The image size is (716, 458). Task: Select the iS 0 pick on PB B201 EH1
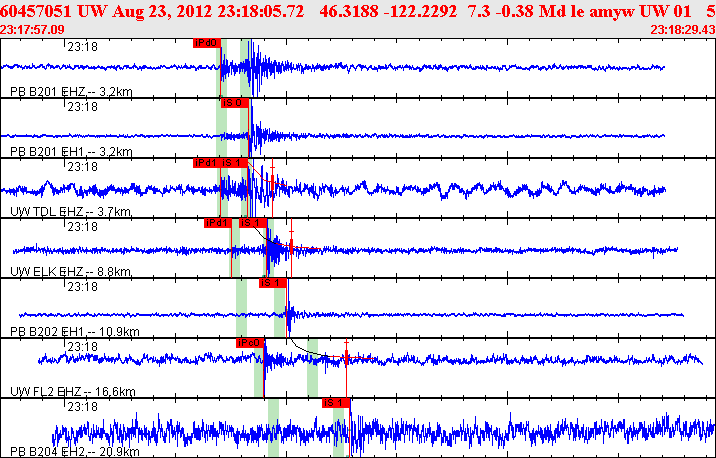coord(233,102)
